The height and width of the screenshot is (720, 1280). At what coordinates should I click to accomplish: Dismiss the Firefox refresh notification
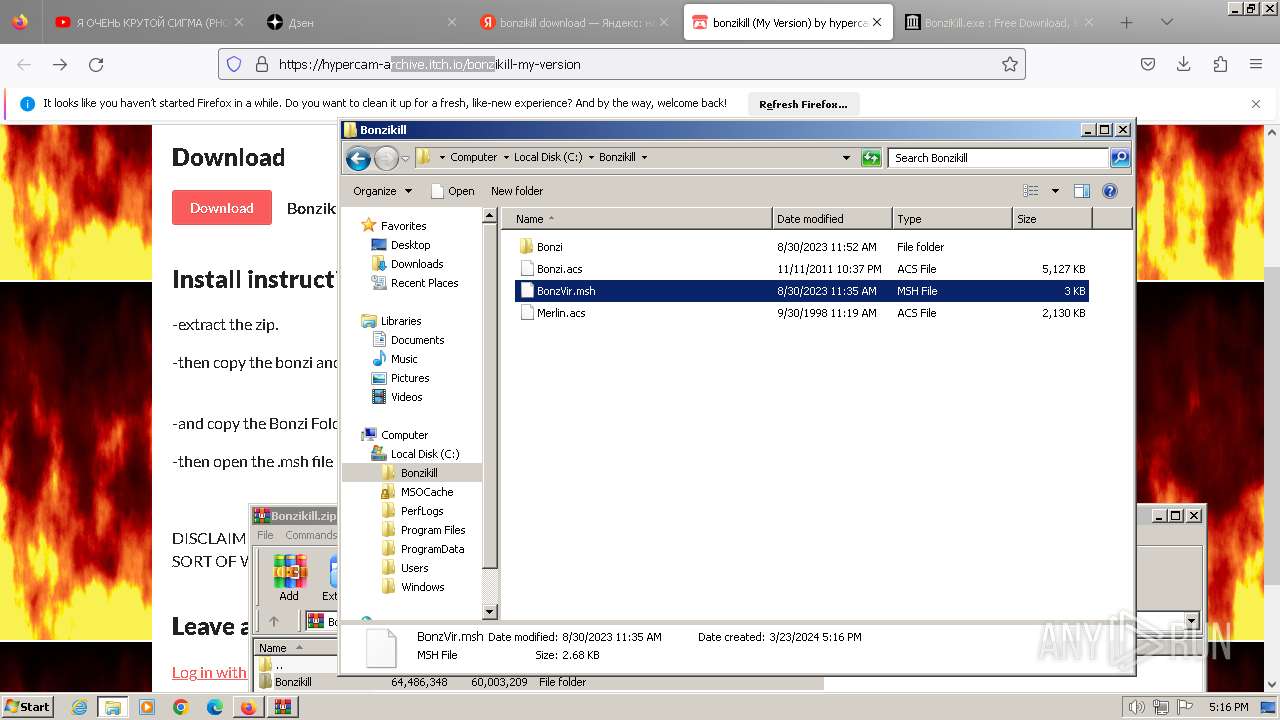pos(1256,104)
